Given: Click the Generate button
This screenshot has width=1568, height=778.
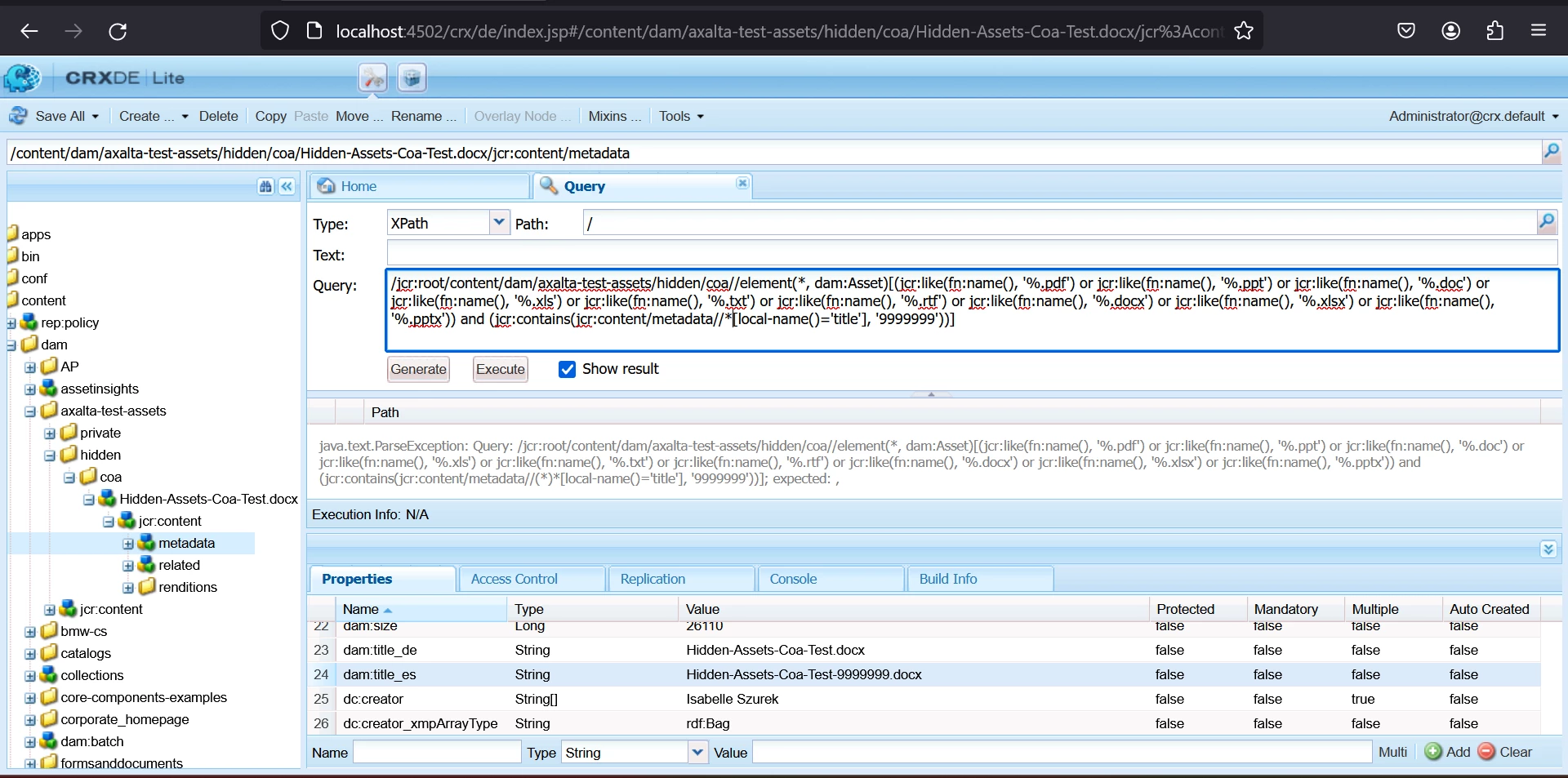Looking at the screenshot, I should (418, 369).
